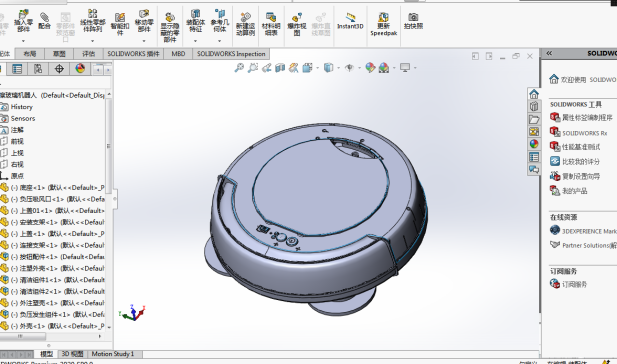Image resolution: width=617 pixels, height=364 pixels.
Task: Select the Move Component (移动零部件) tool
Action: click(x=144, y=22)
